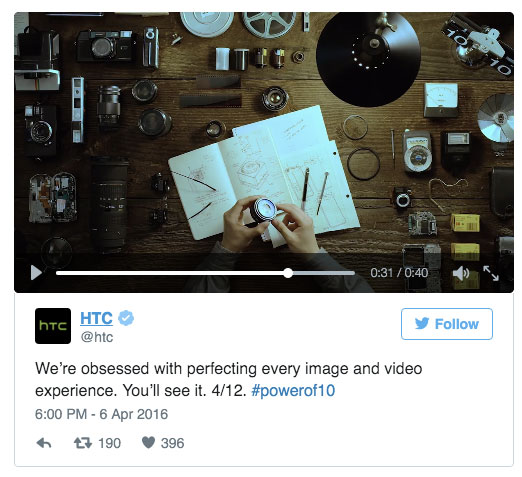Seek to the start of the progress bar
The height and width of the screenshot is (477, 522).
(x=57, y=273)
